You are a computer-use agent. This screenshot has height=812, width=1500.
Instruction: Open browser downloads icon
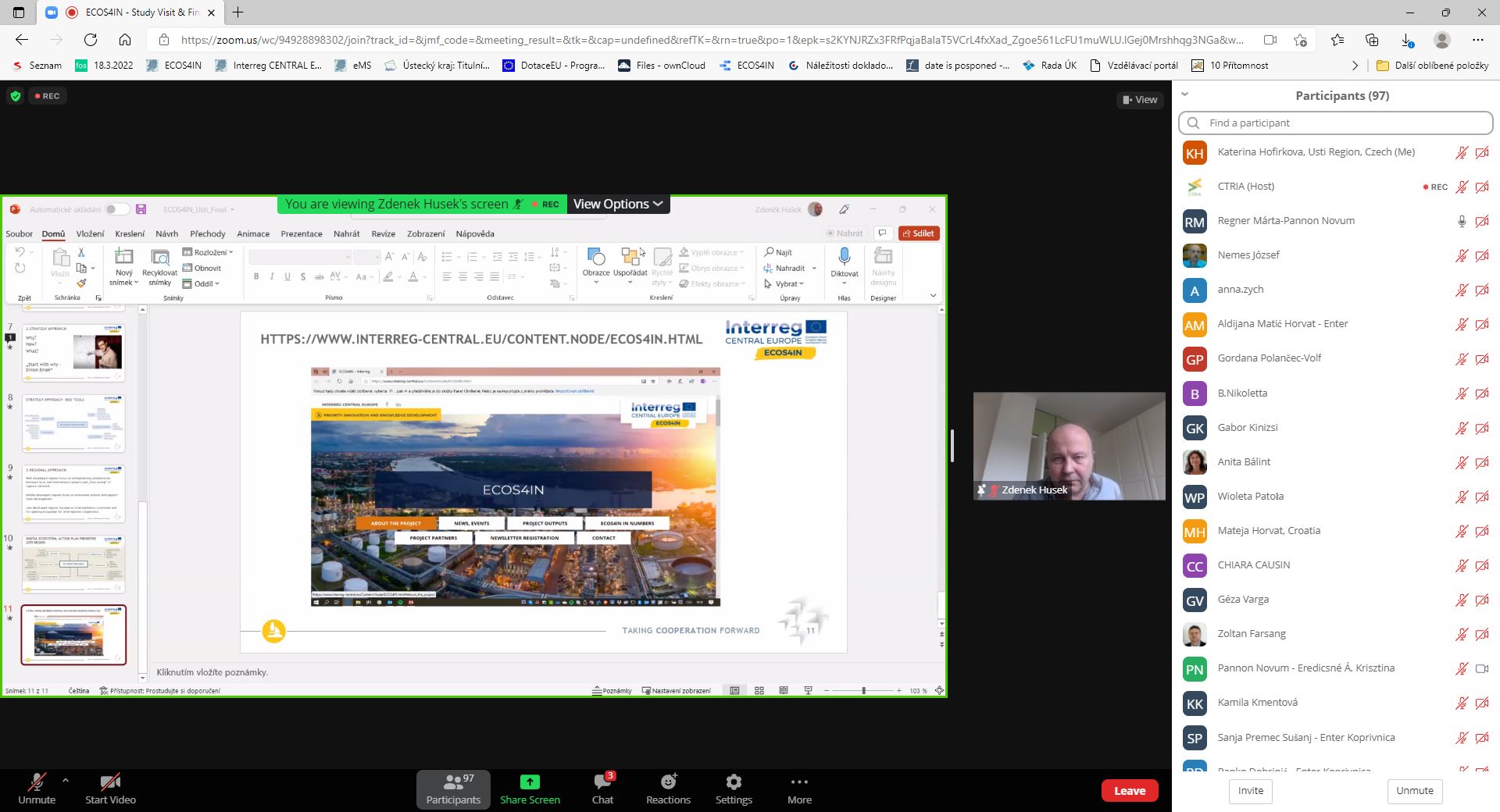point(1406,40)
